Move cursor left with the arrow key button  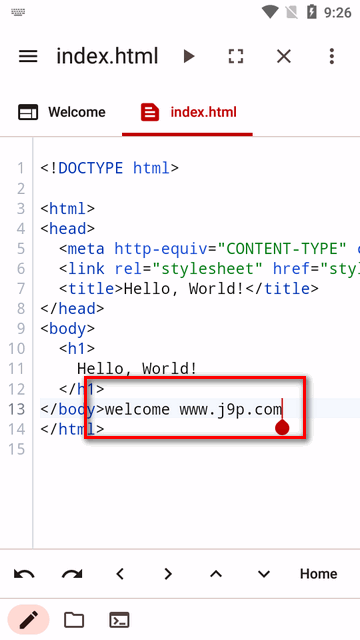tap(120, 574)
